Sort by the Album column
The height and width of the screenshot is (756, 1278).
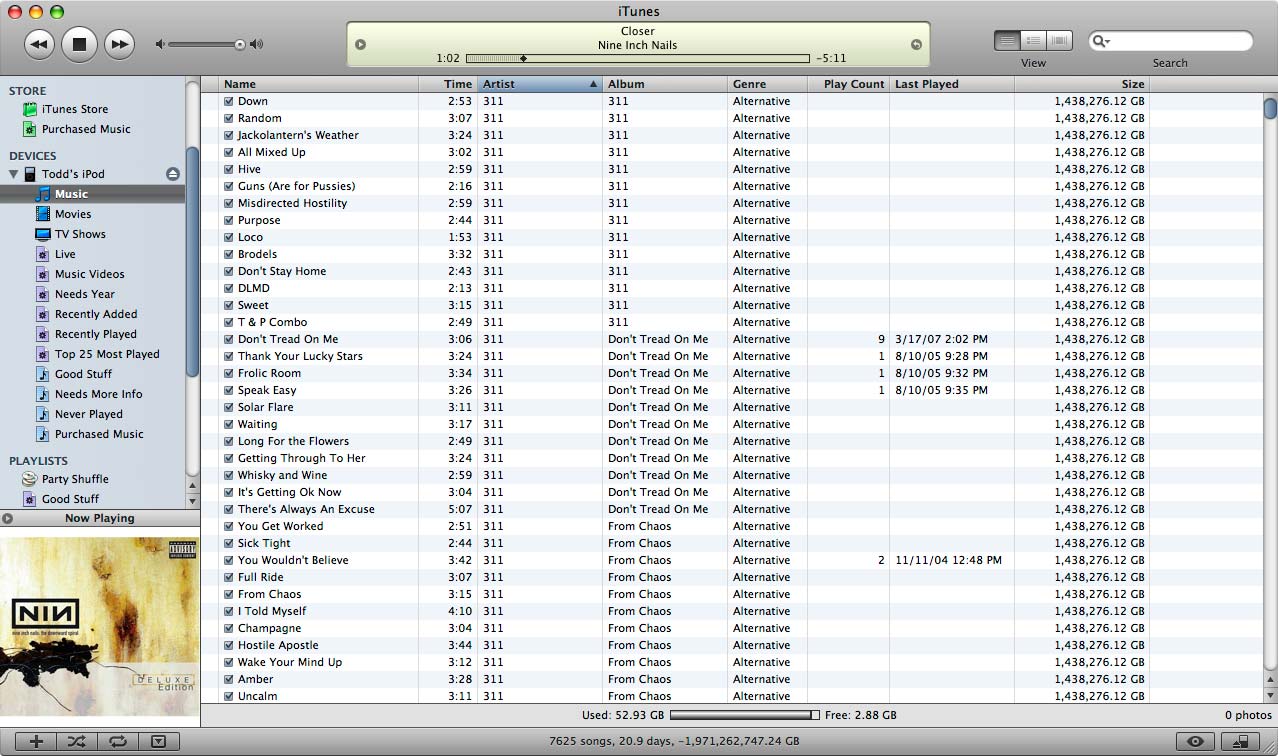(x=665, y=84)
